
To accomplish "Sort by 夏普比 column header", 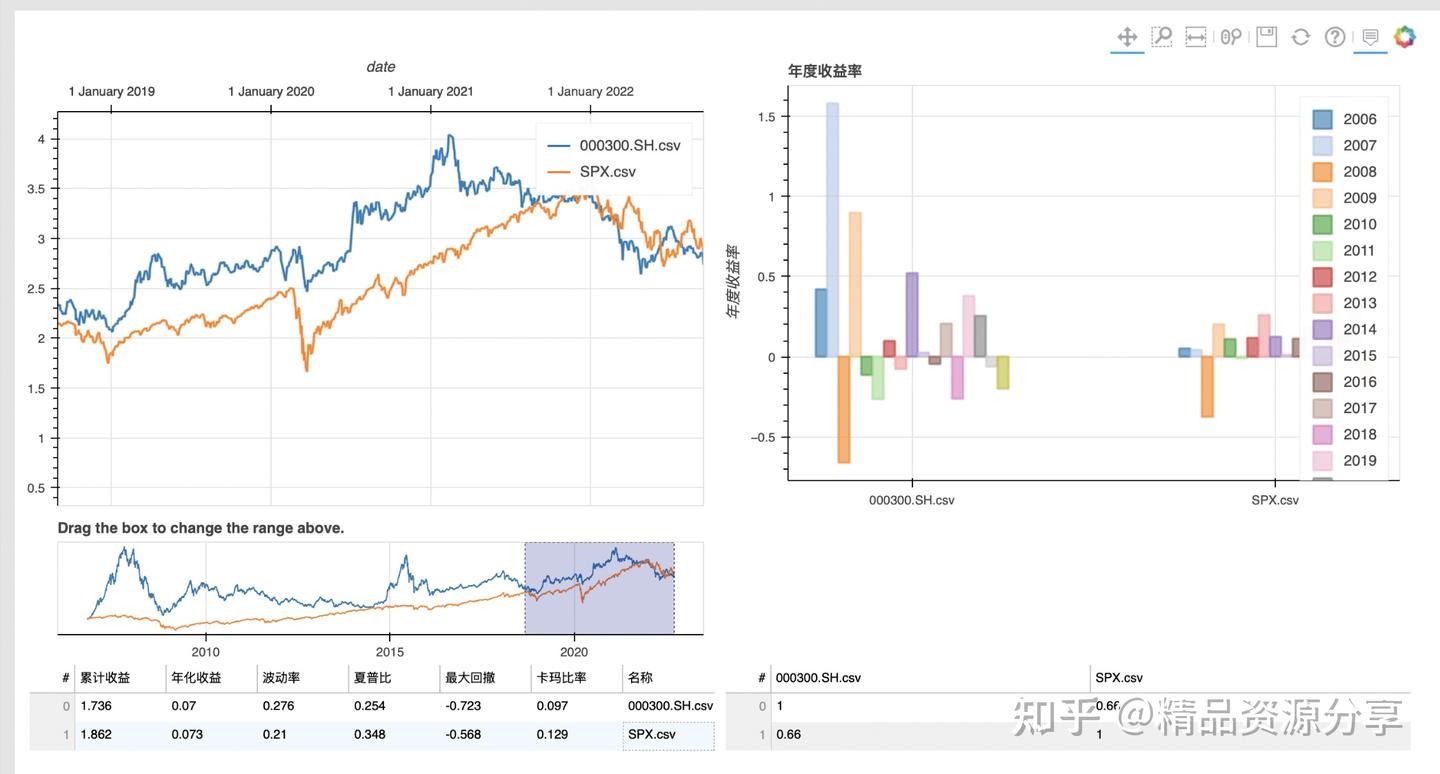I will (x=394, y=677).
